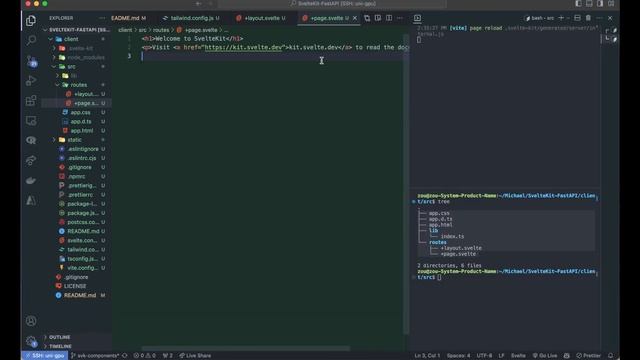Close the terminal panel

(x=610, y=18)
